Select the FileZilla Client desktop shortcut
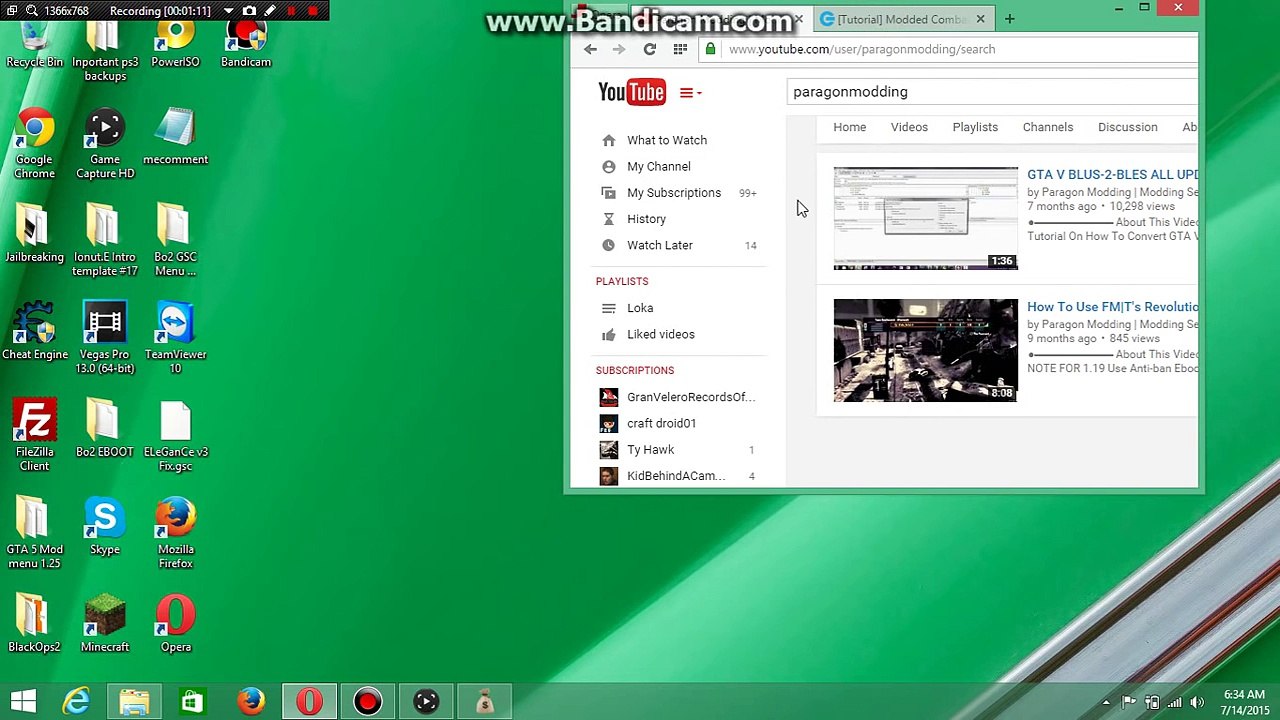 coord(34,437)
